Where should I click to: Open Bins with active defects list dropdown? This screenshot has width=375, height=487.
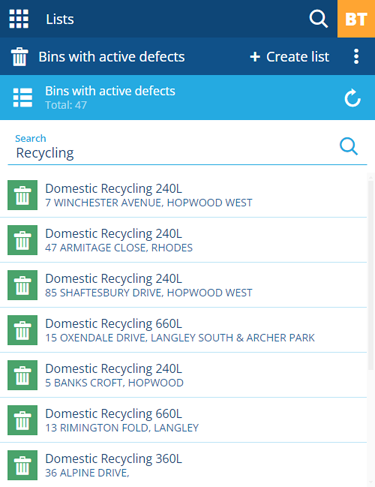(111, 57)
